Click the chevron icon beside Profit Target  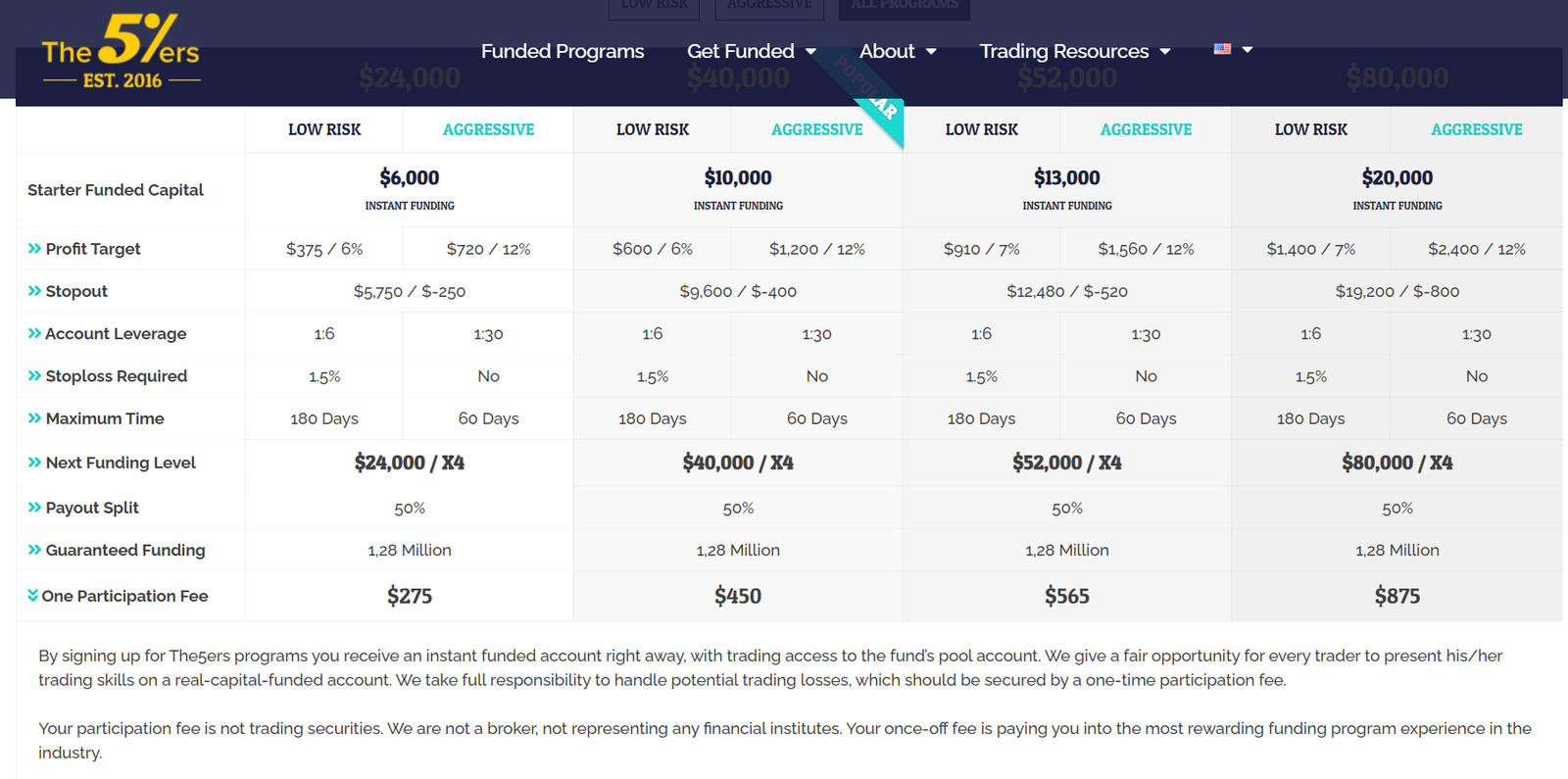pos(34,249)
